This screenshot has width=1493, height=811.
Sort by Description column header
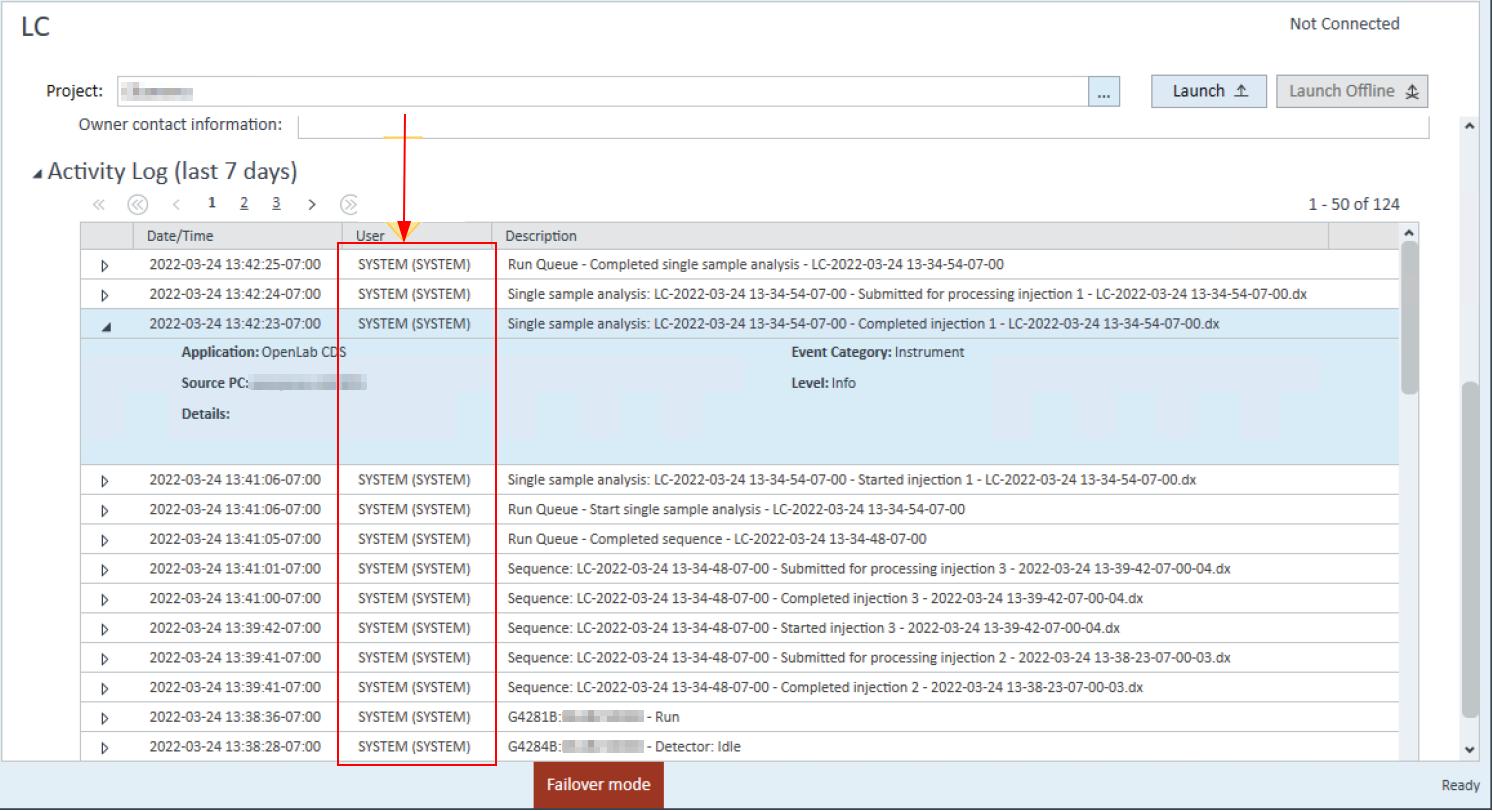[909, 236]
